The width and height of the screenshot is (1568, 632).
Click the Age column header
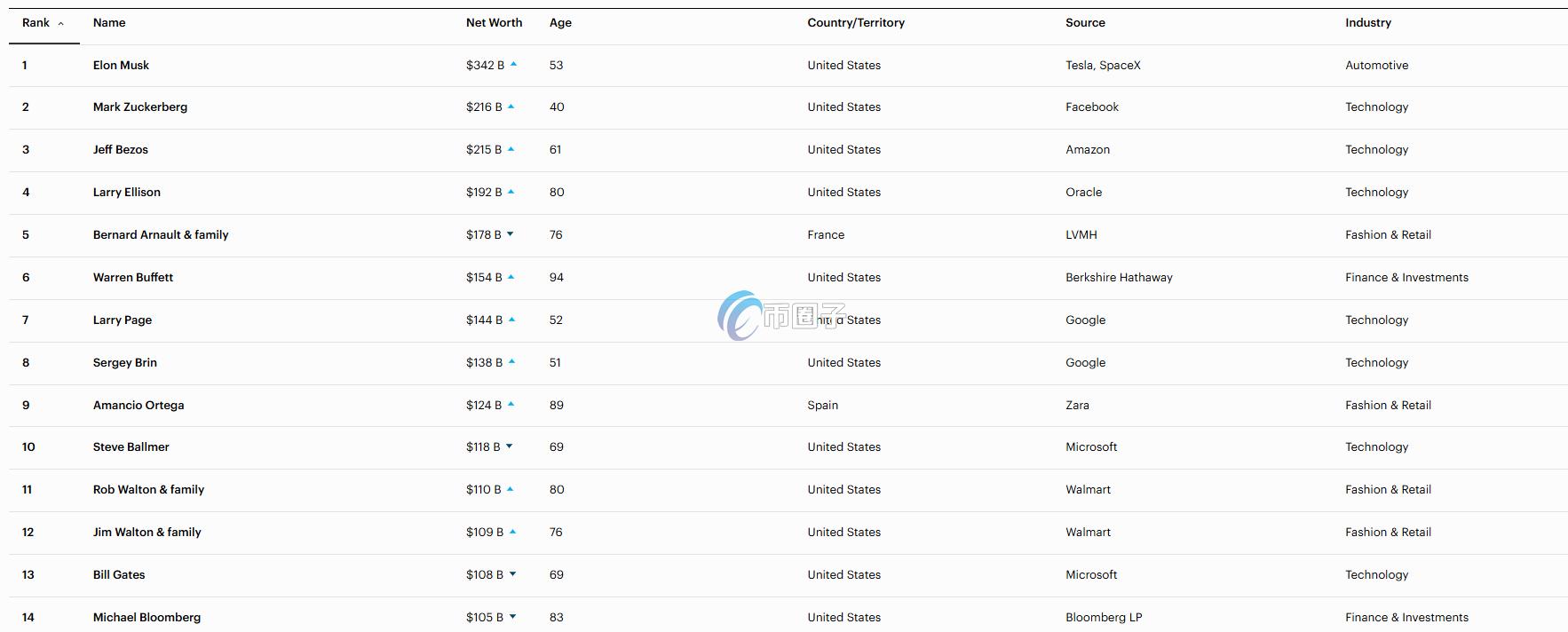pos(560,23)
